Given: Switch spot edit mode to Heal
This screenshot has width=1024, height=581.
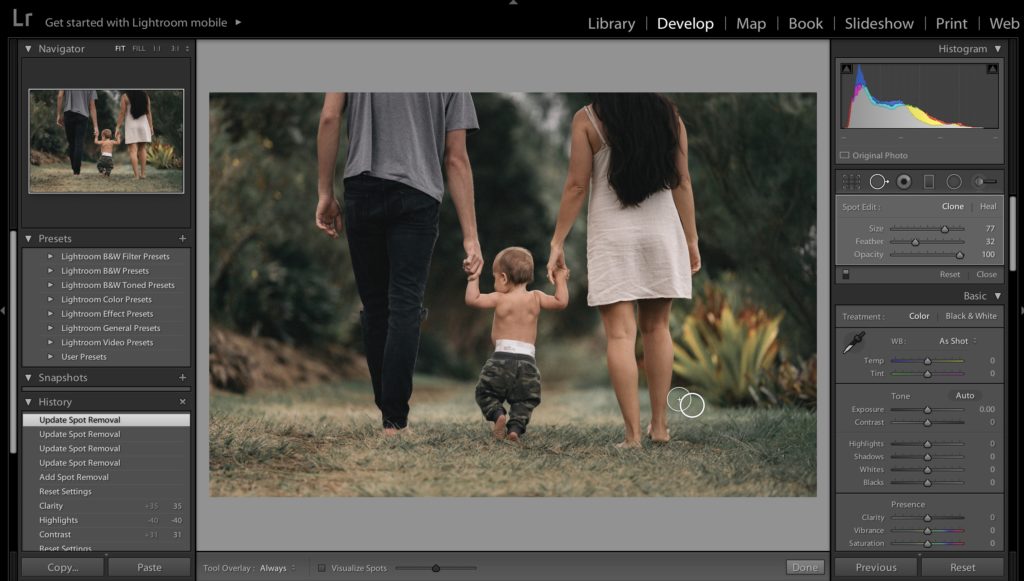Looking at the screenshot, I should tap(988, 206).
